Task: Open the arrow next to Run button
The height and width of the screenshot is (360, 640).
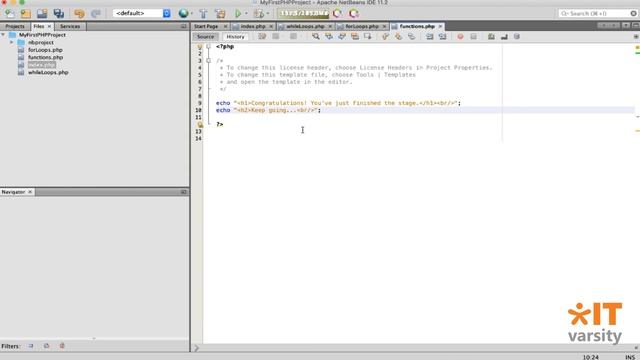Action: click(246, 13)
